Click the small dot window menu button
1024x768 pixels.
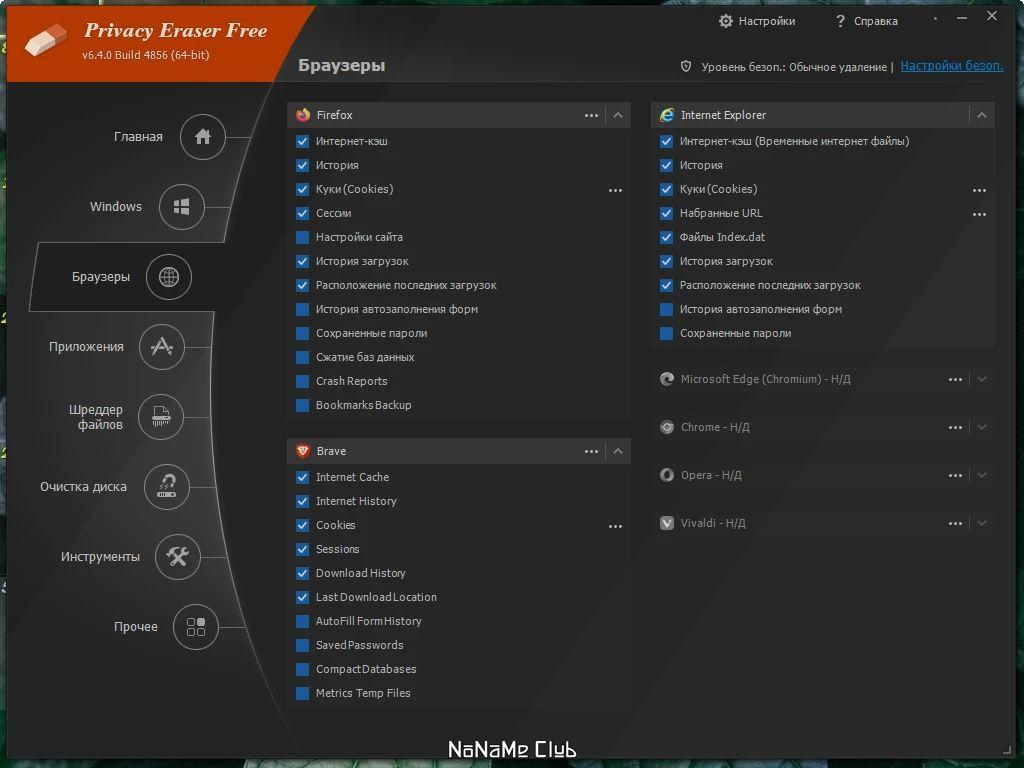(935, 18)
